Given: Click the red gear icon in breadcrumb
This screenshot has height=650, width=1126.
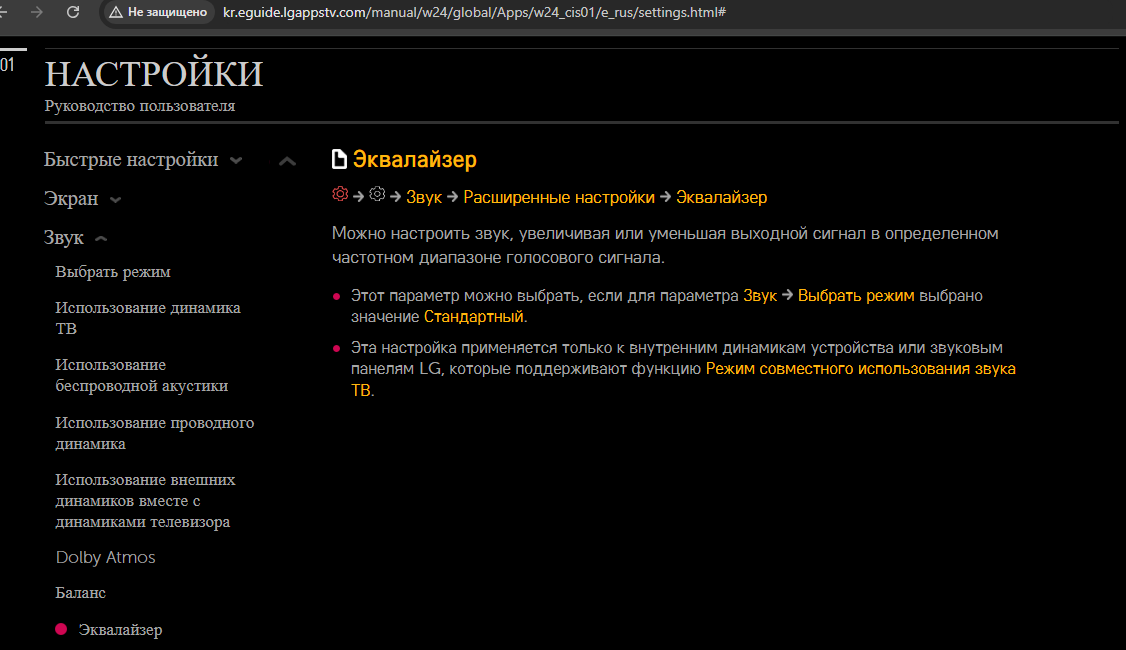Looking at the screenshot, I should pyautogui.click(x=340, y=195).
